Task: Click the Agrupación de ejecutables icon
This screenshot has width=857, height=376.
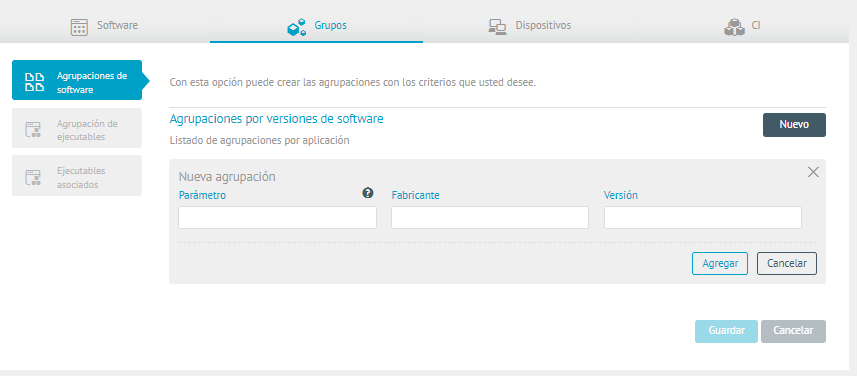Action: (x=33, y=130)
